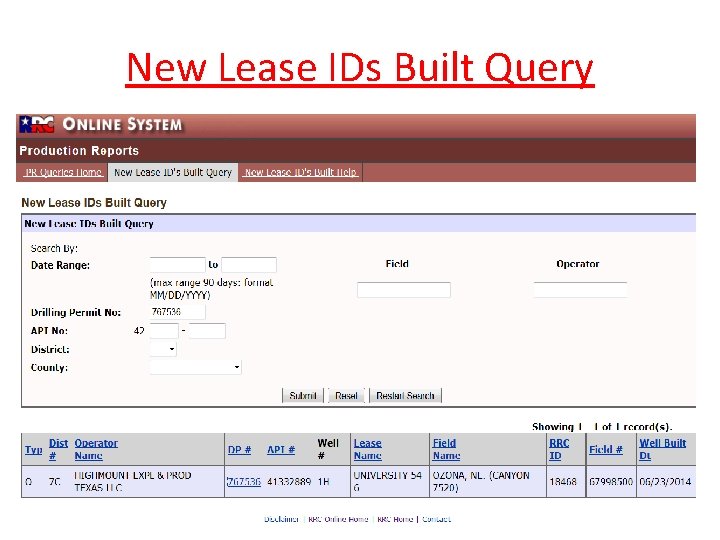
Task: Click the second API No input box
Action: coord(207,331)
